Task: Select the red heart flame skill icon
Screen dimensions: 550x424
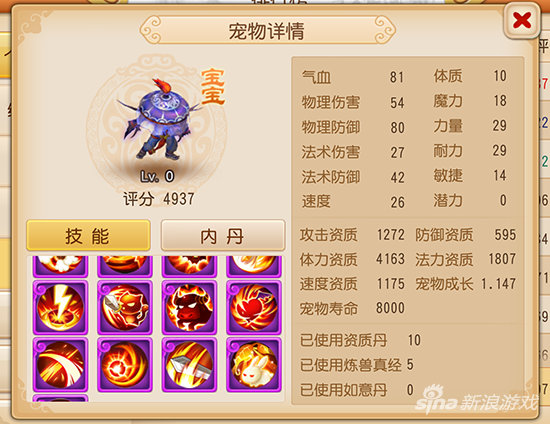Action: coord(254,307)
